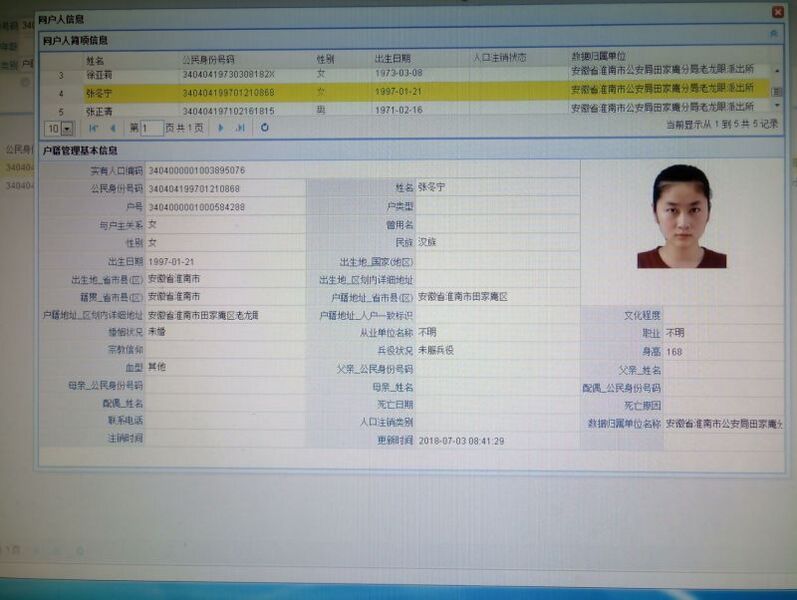The width and height of the screenshot is (797, 600).
Task: Click the form's 出生日期 field showing 1997-01-21
Action: (226, 261)
